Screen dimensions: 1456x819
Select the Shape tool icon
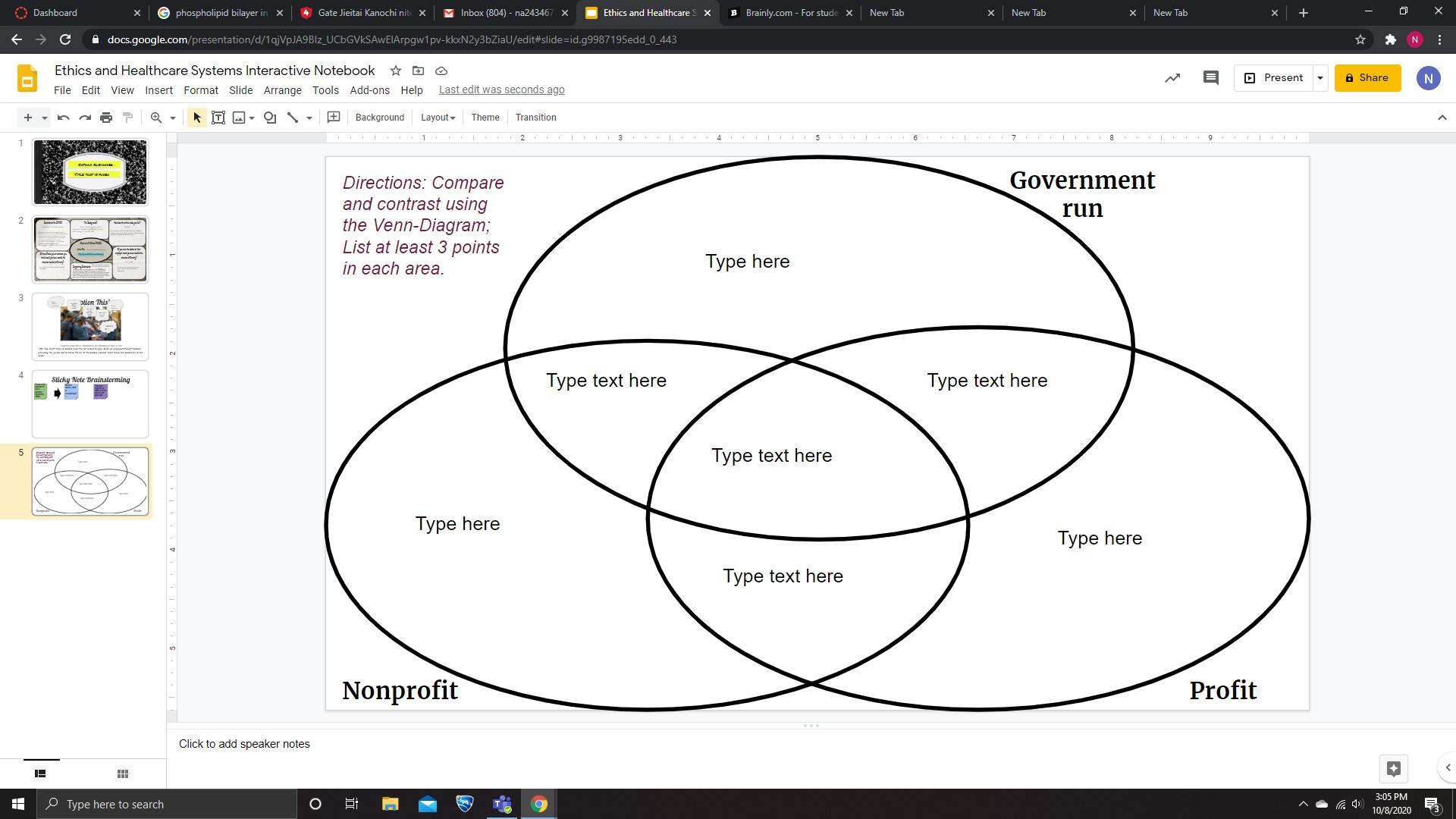[x=270, y=118]
